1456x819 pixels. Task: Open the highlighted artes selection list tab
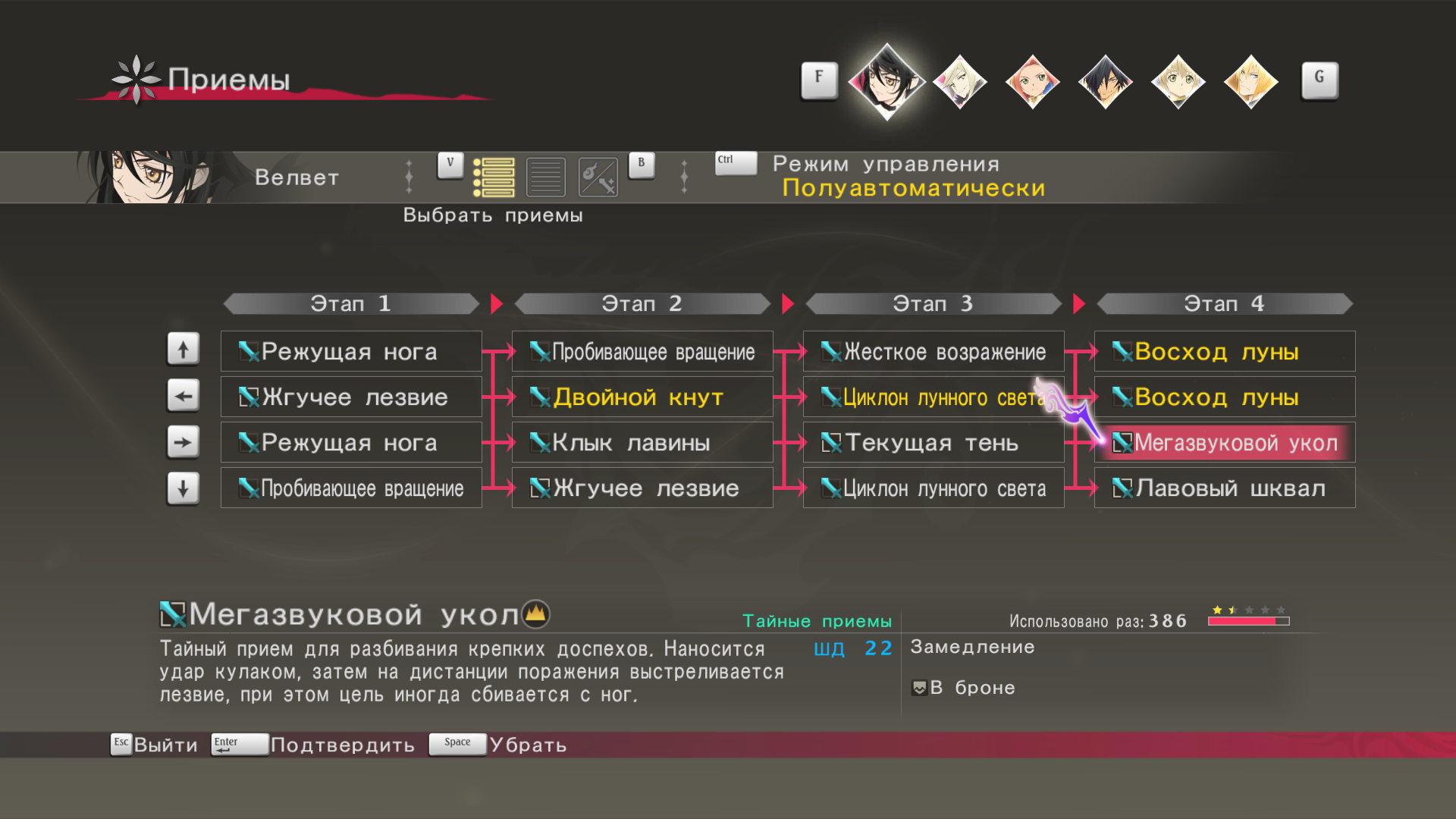pyautogui.click(x=494, y=177)
